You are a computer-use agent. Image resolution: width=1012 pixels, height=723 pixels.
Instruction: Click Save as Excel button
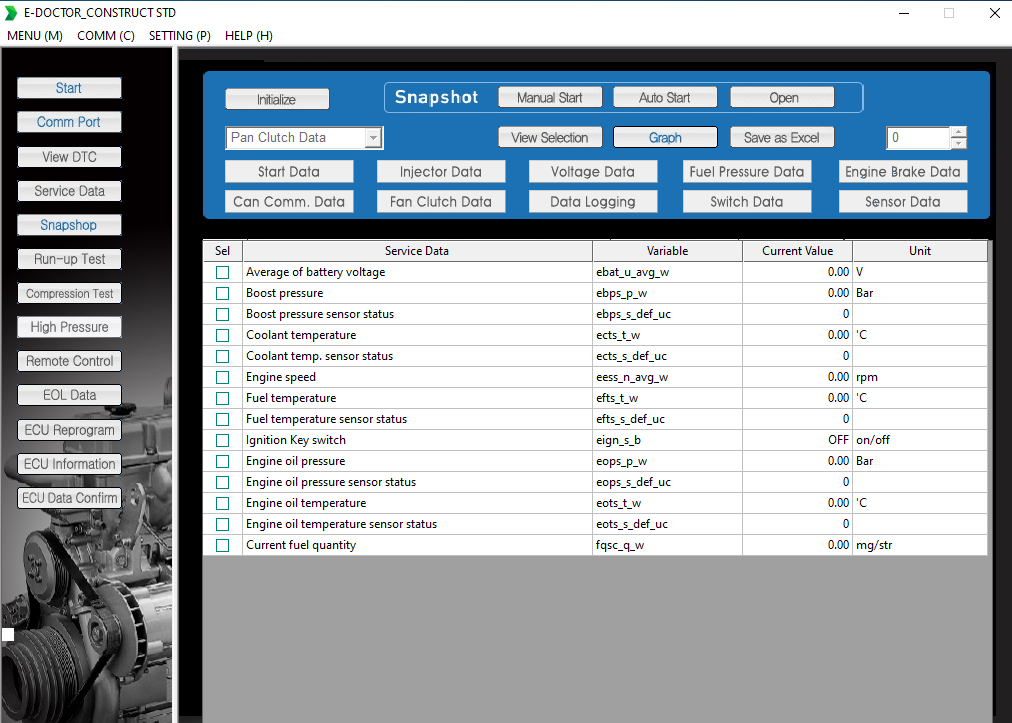tap(782, 137)
